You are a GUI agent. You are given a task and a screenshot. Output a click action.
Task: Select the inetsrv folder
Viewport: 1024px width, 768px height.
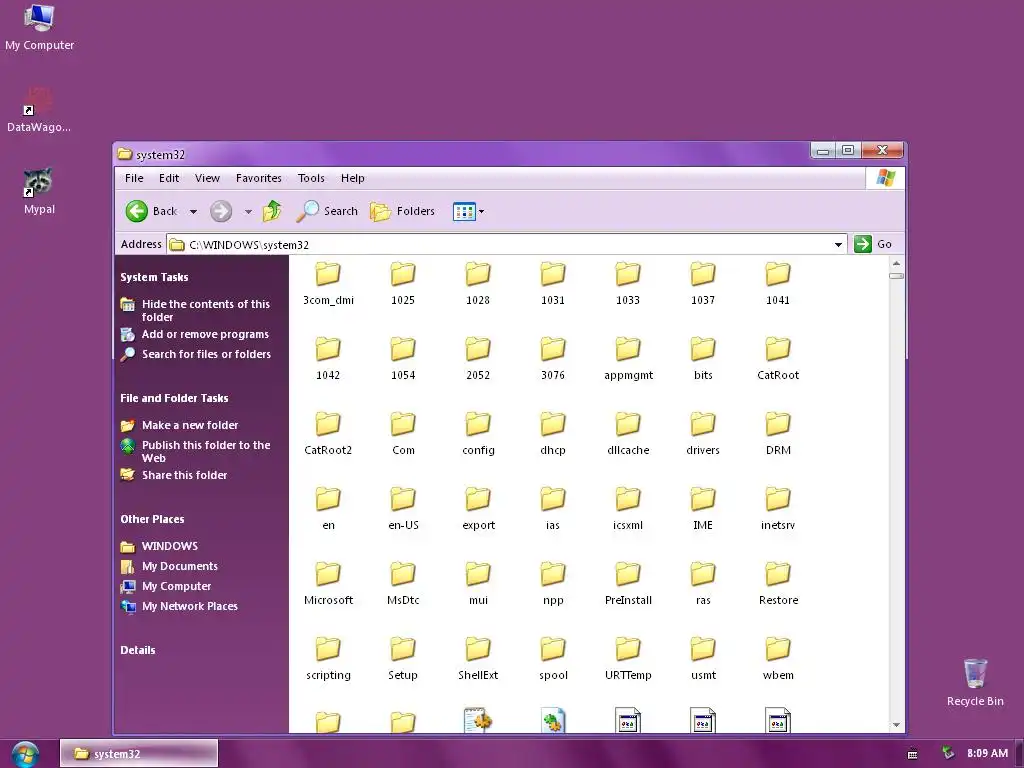click(778, 509)
